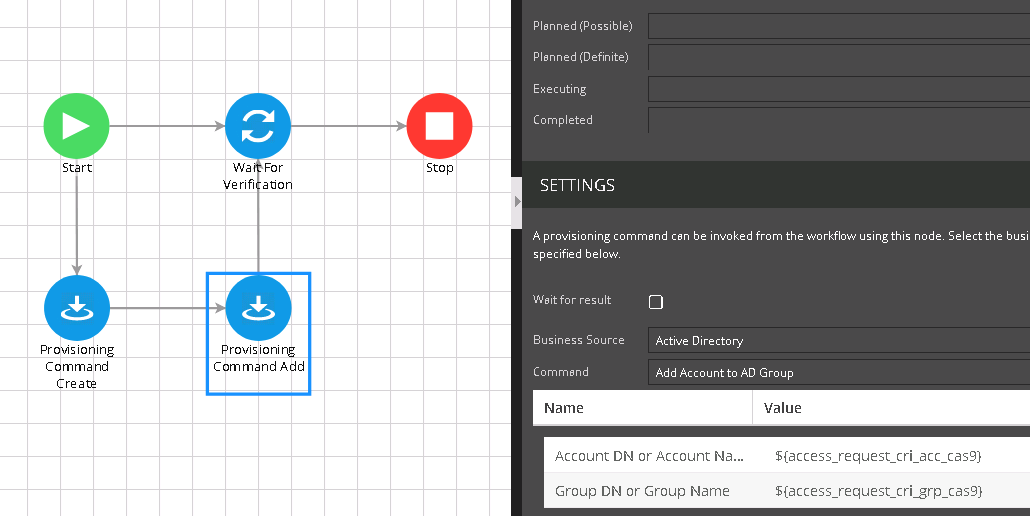Select the Group DN or Group Name row
This screenshot has height=516, width=1030.
642,491
